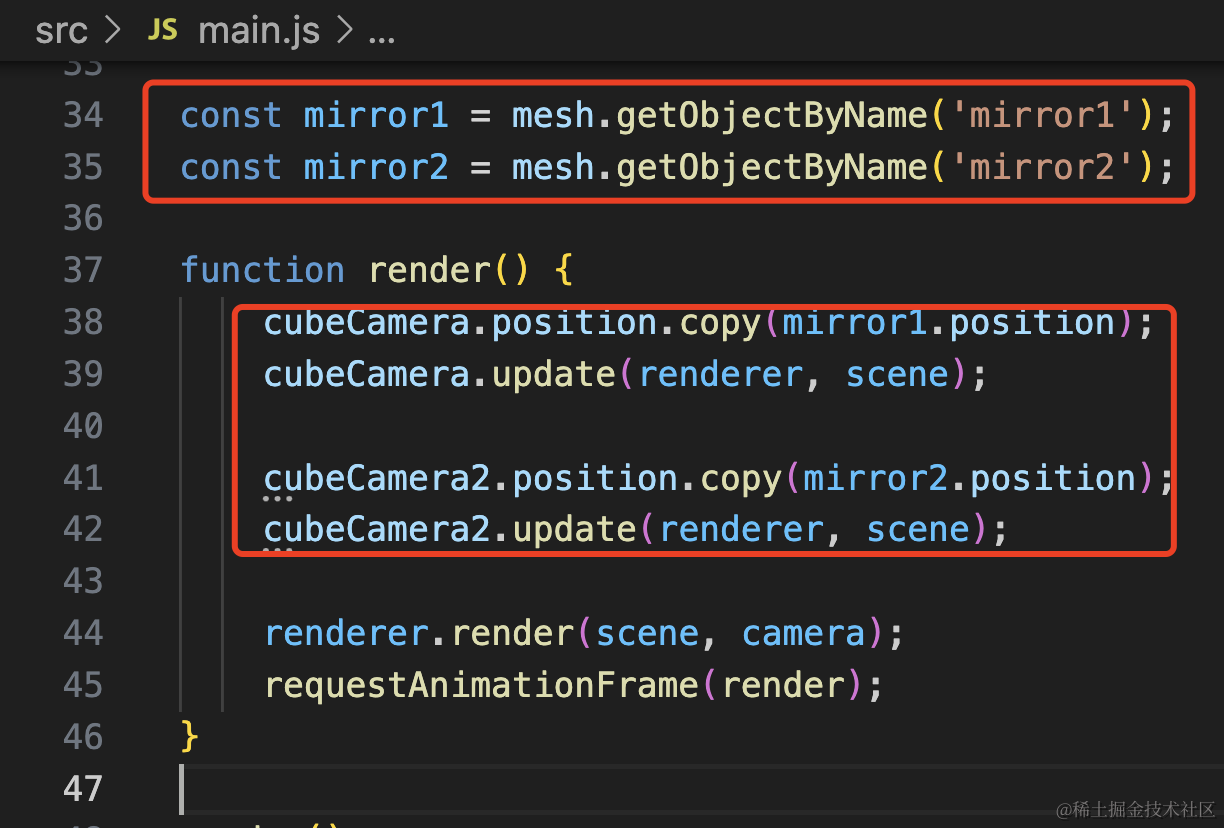This screenshot has width=1224, height=828.
Task: Click the src breadcrumb segment
Action: click(x=62, y=31)
